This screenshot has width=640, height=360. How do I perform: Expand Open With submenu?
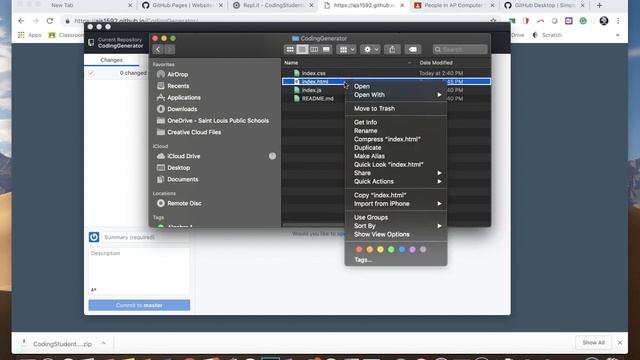pyautogui.click(x=396, y=95)
